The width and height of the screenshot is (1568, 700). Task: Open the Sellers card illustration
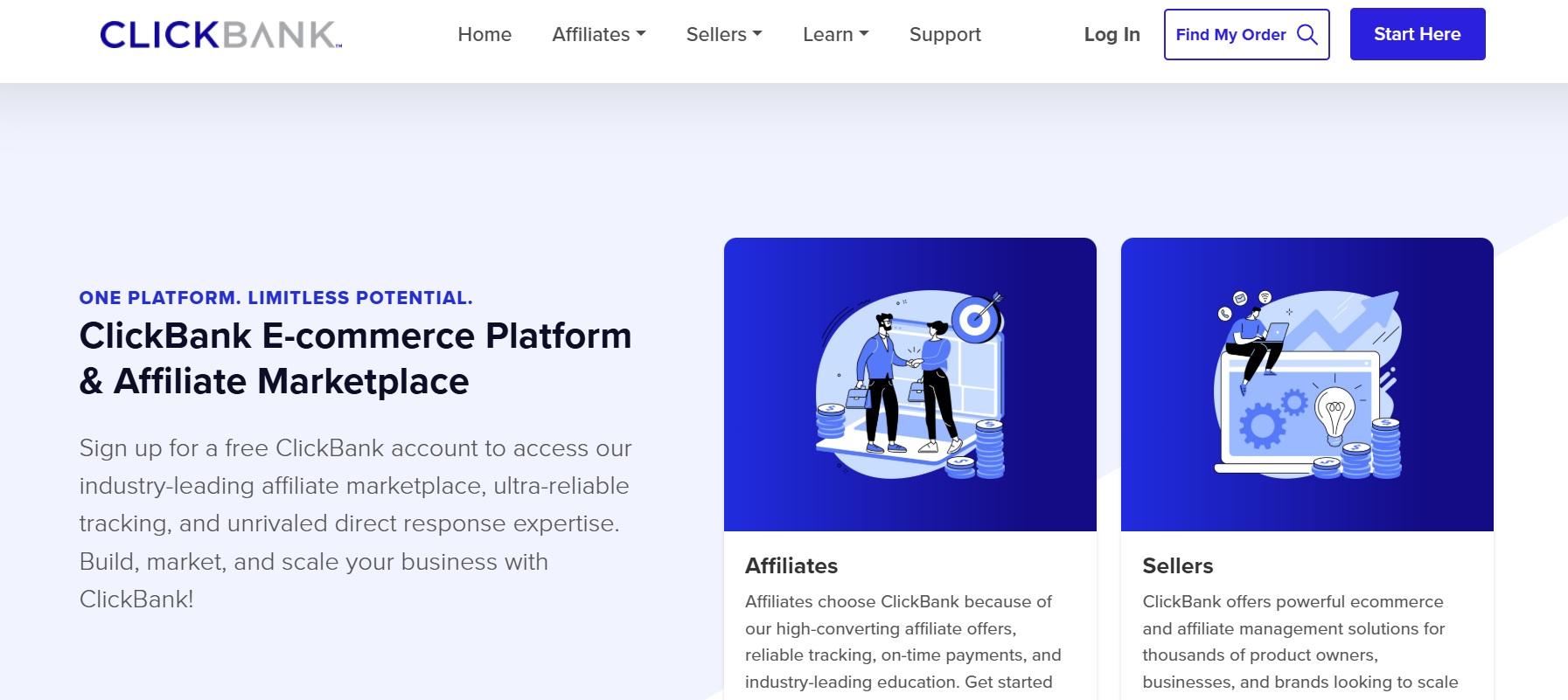pos(1307,385)
